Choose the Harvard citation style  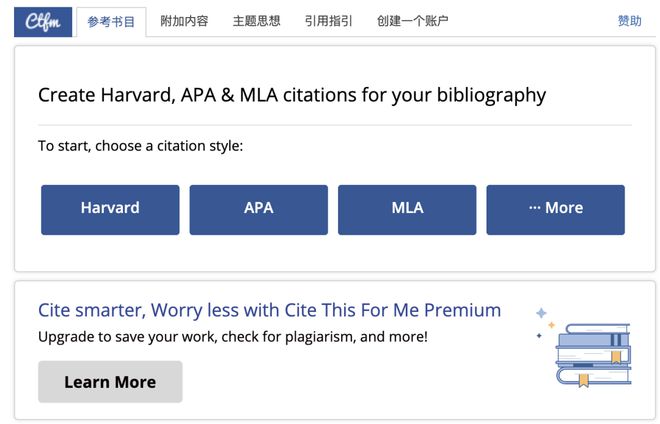point(110,209)
